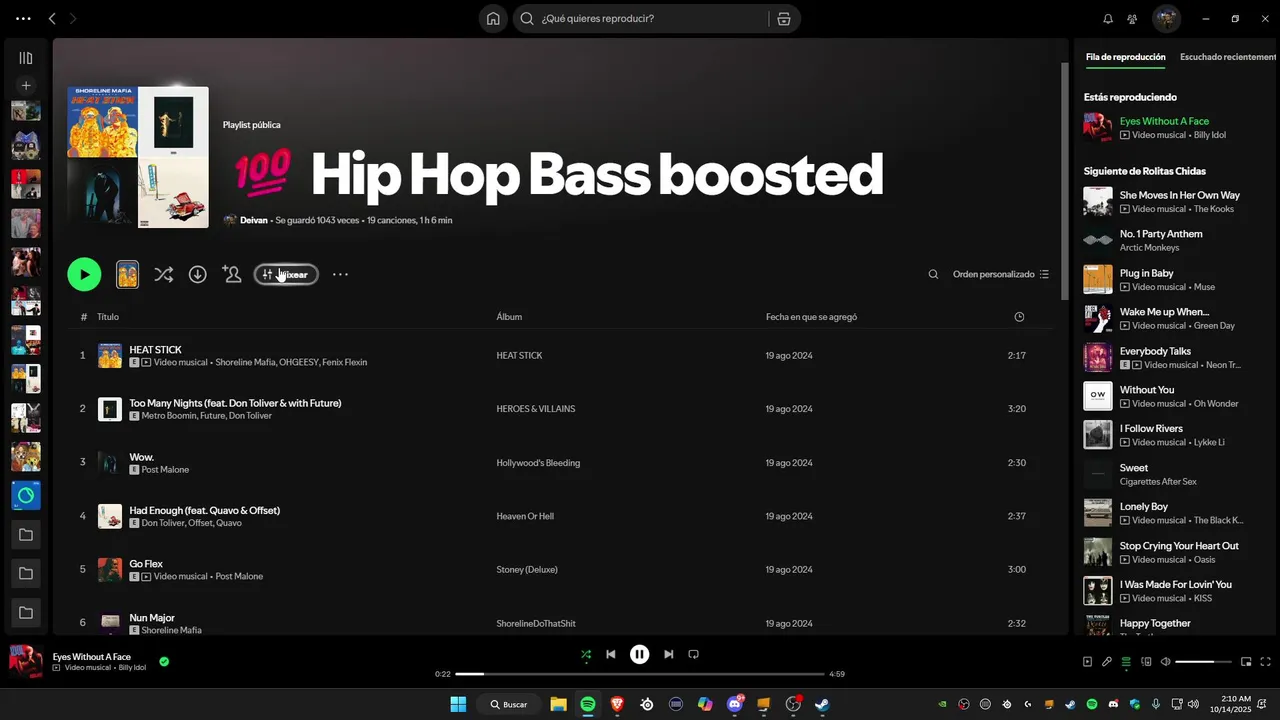Open the playlist three-dots more options menu

tap(340, 274)
